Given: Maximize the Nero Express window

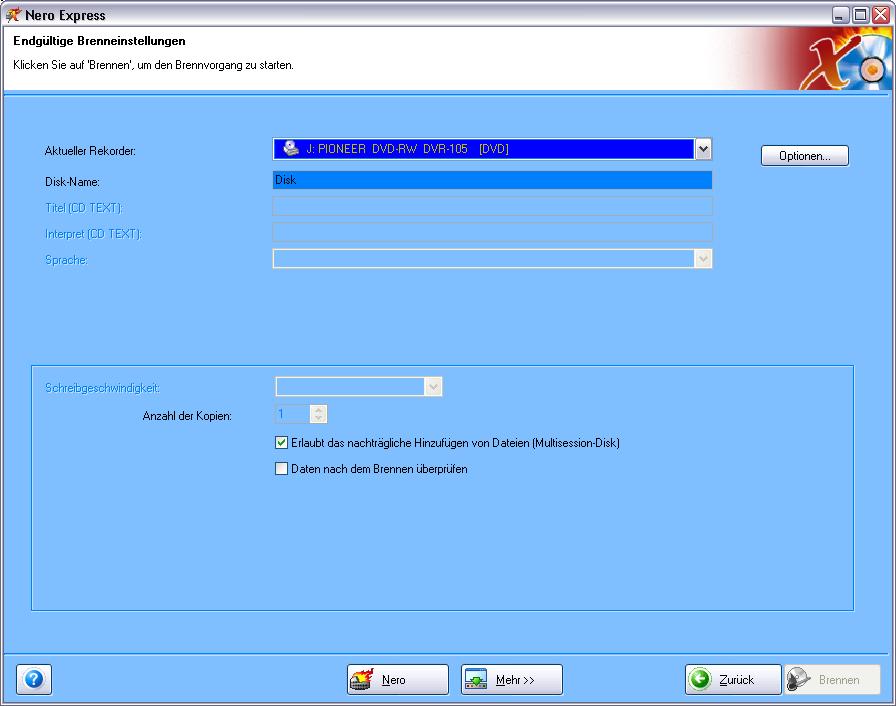Looking at the screenshot, I should click(x=860, y=15).
